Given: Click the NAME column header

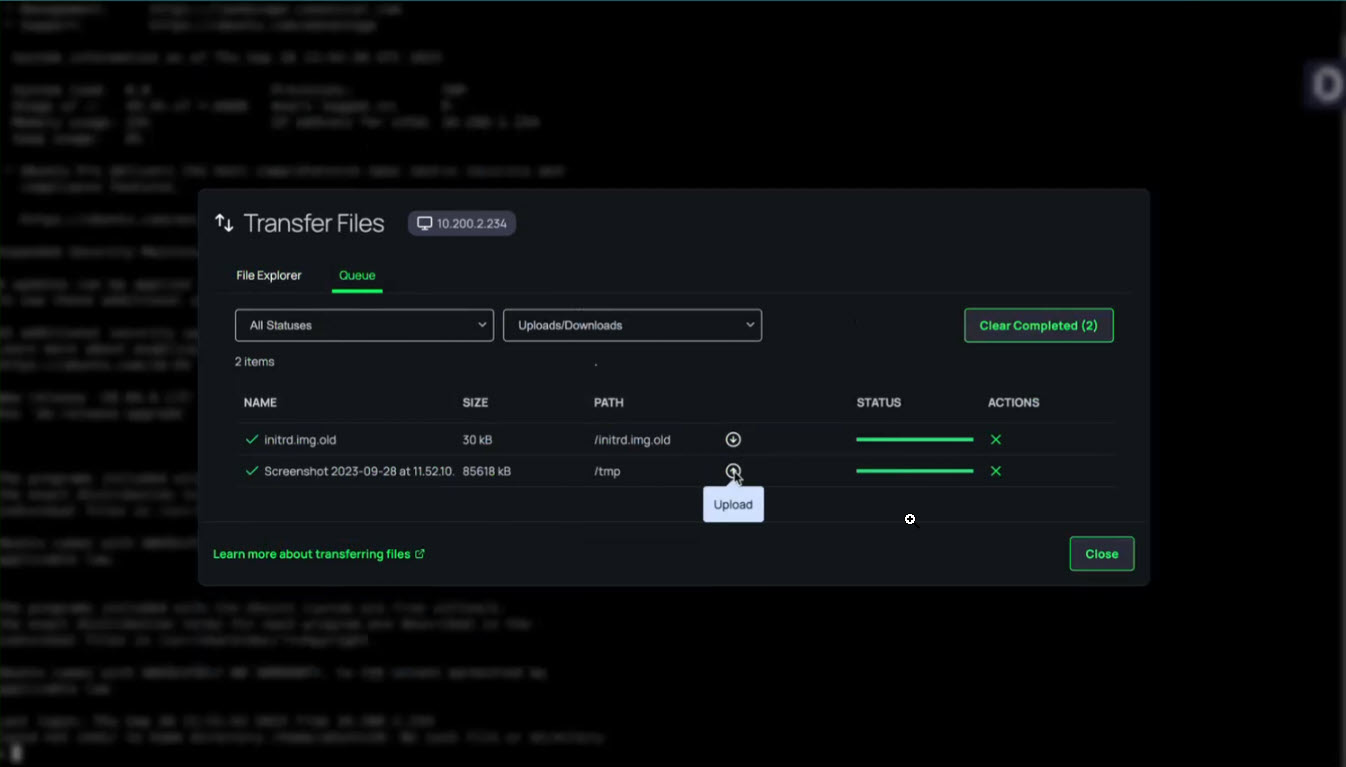Looking at the screenshot, I should tap(260, 403).
